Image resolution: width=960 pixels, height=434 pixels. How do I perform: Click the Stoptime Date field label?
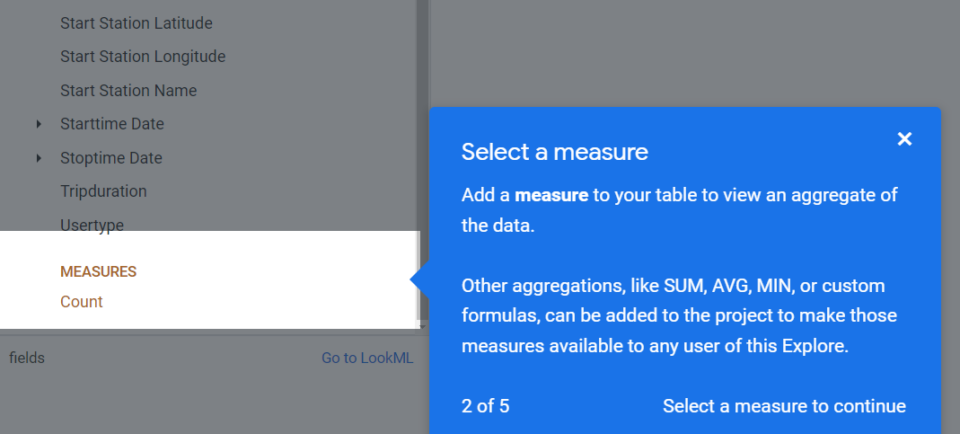pos(111,158)
